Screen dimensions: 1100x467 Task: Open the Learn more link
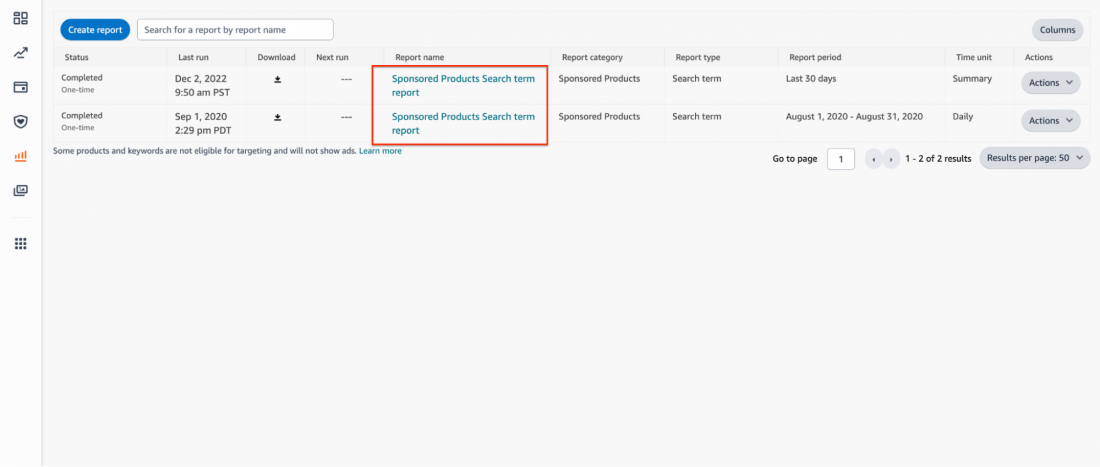click(x=380, y=151)
